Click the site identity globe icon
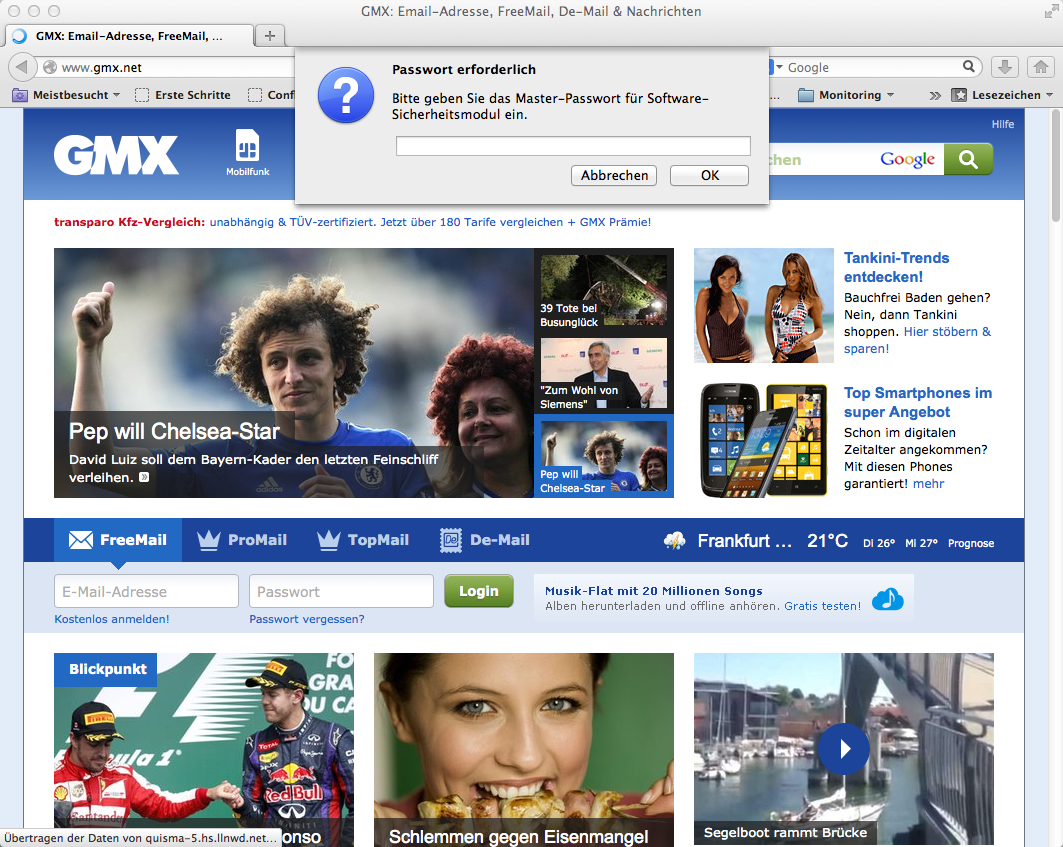1063x847 pixels. pyautogui.click(x=49, y=67)
